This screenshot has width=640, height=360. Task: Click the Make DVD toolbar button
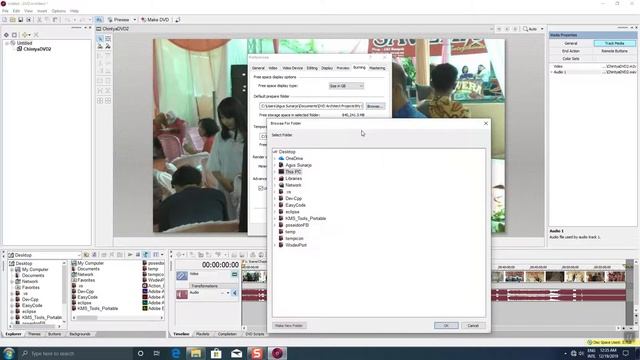[x=155, y=20]
